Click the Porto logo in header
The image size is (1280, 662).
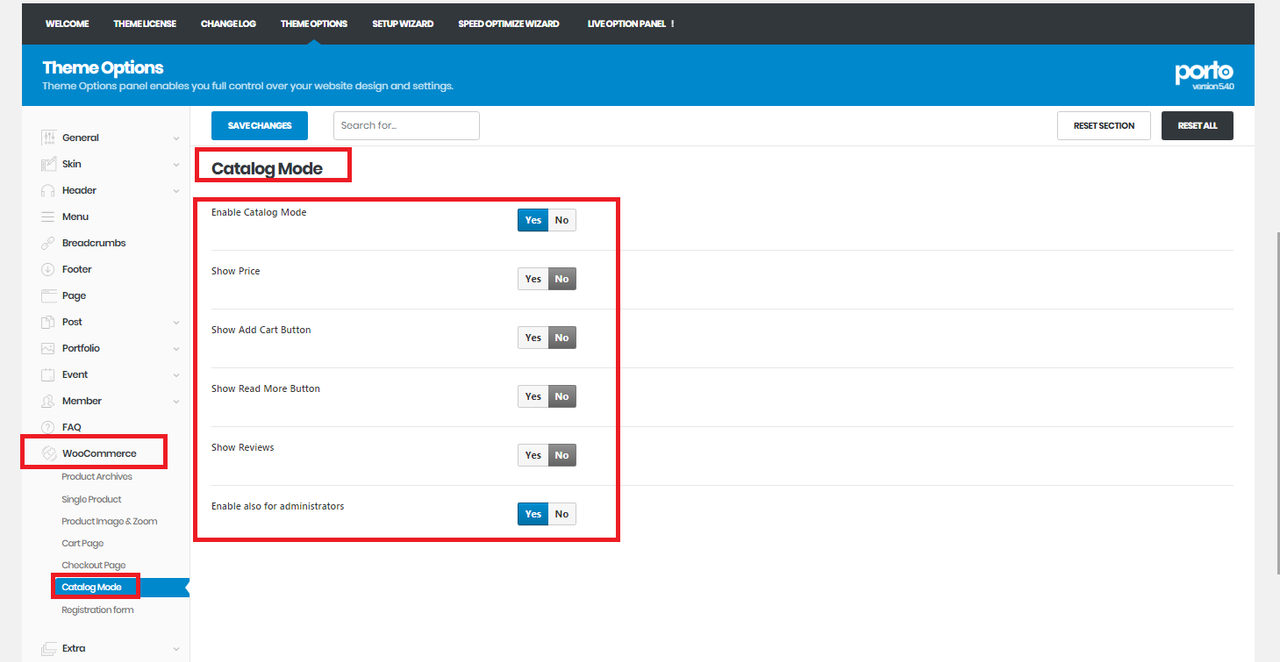pos(1204,74)
